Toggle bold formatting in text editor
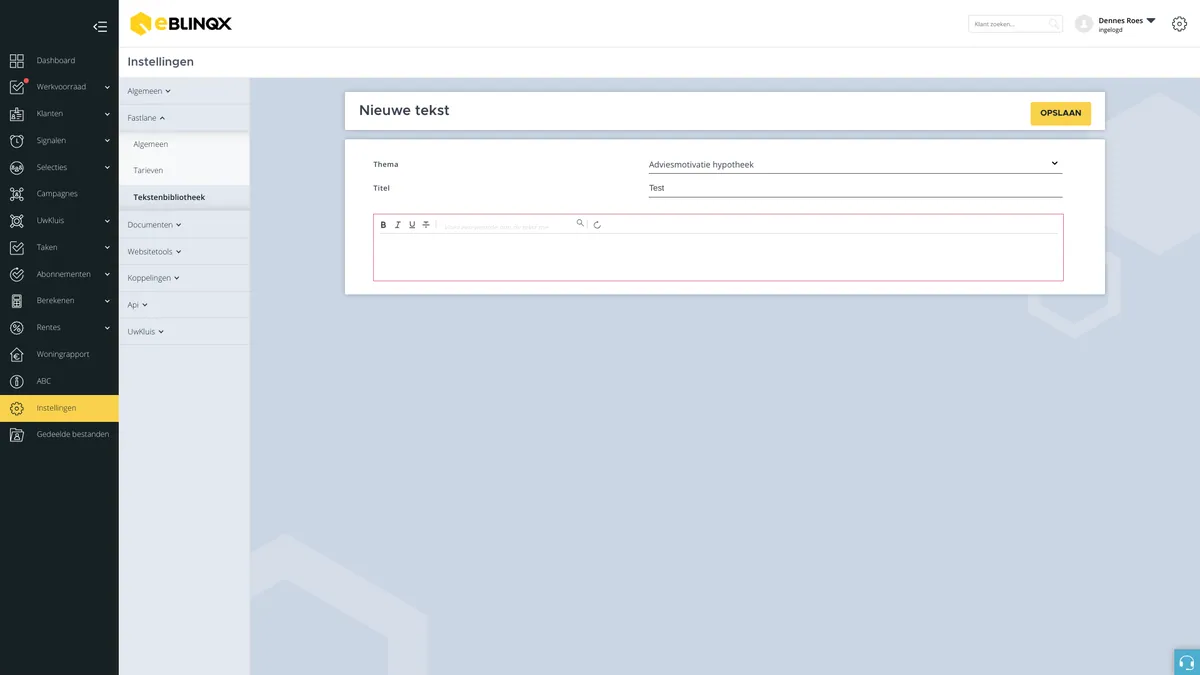This screenshot has width=1200, height=675. coord(383,225)
